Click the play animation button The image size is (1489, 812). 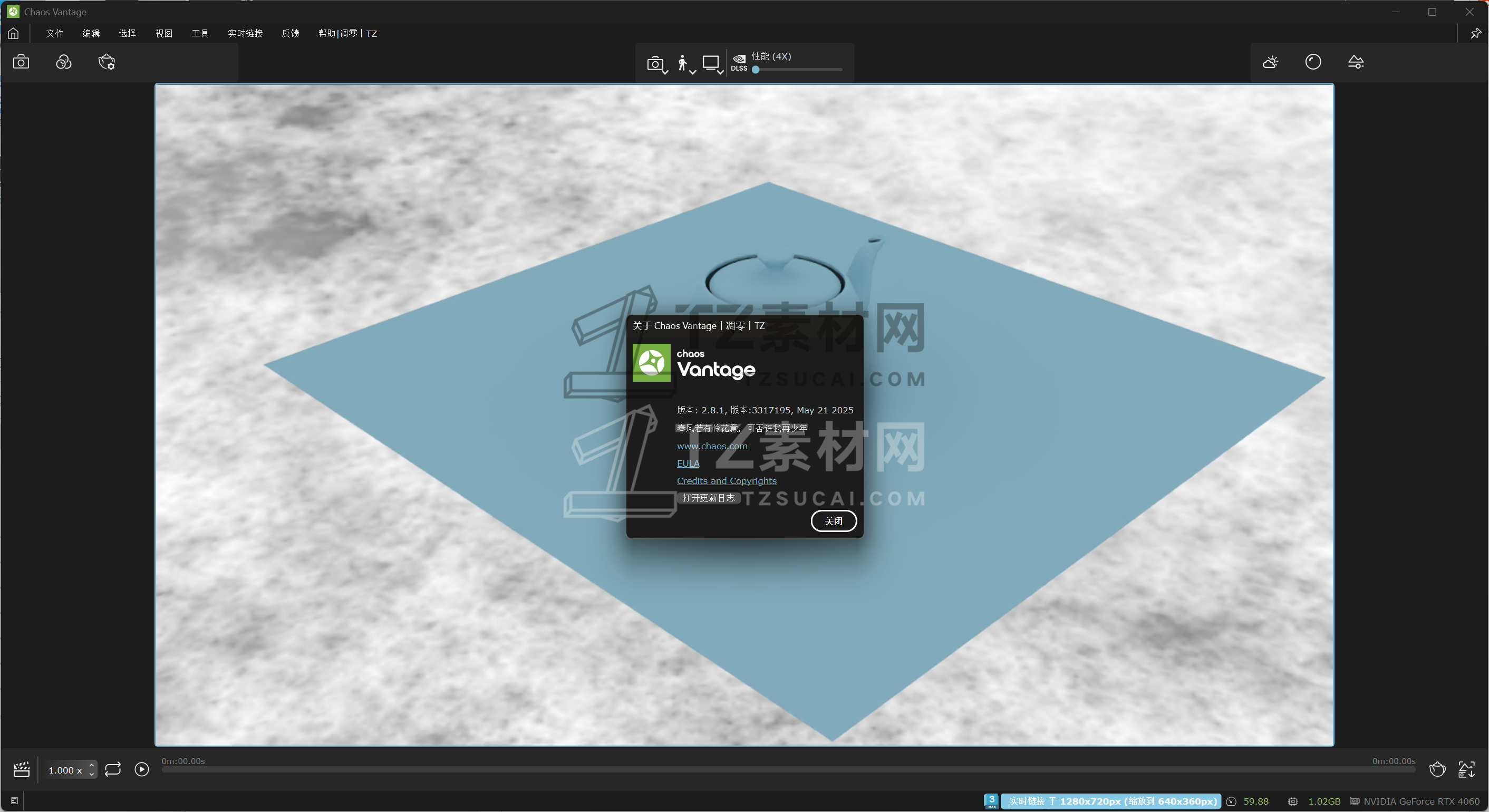click(142, 769)
